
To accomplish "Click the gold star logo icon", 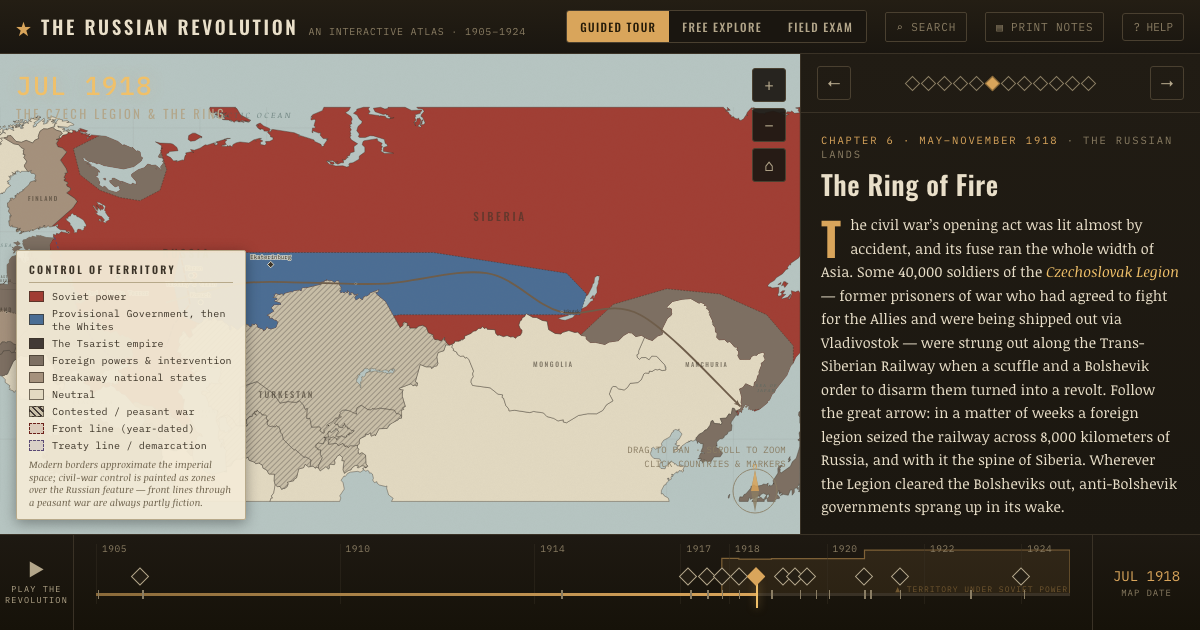I will coord(23,28).
